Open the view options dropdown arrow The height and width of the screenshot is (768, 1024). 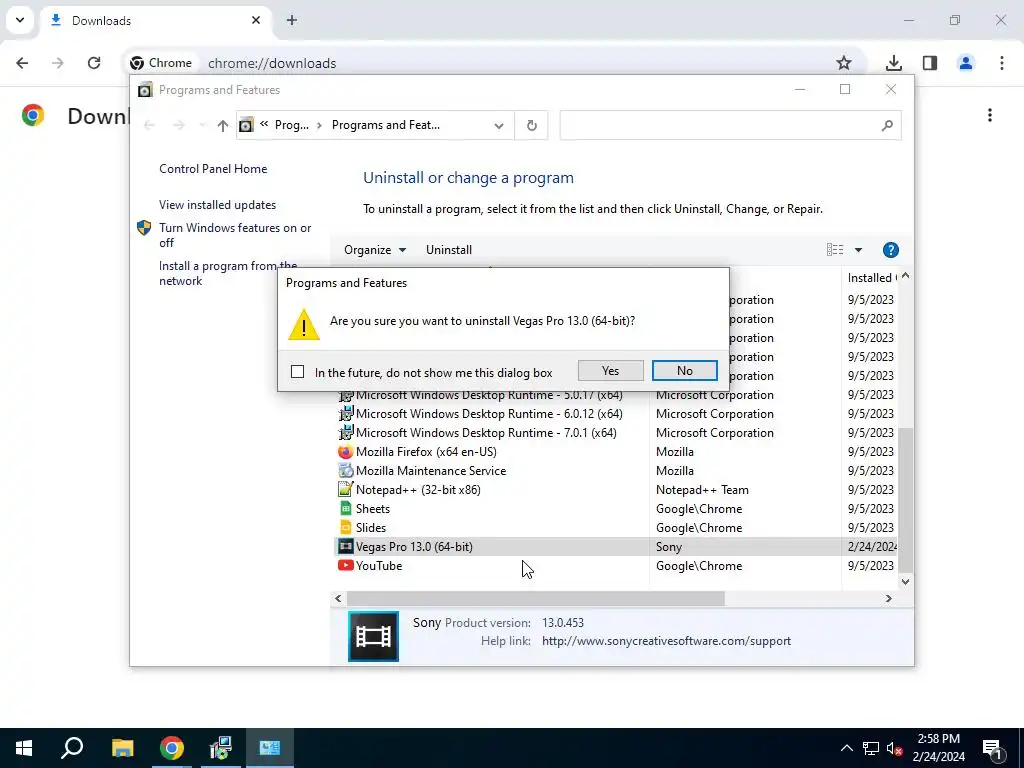(858, 250)
